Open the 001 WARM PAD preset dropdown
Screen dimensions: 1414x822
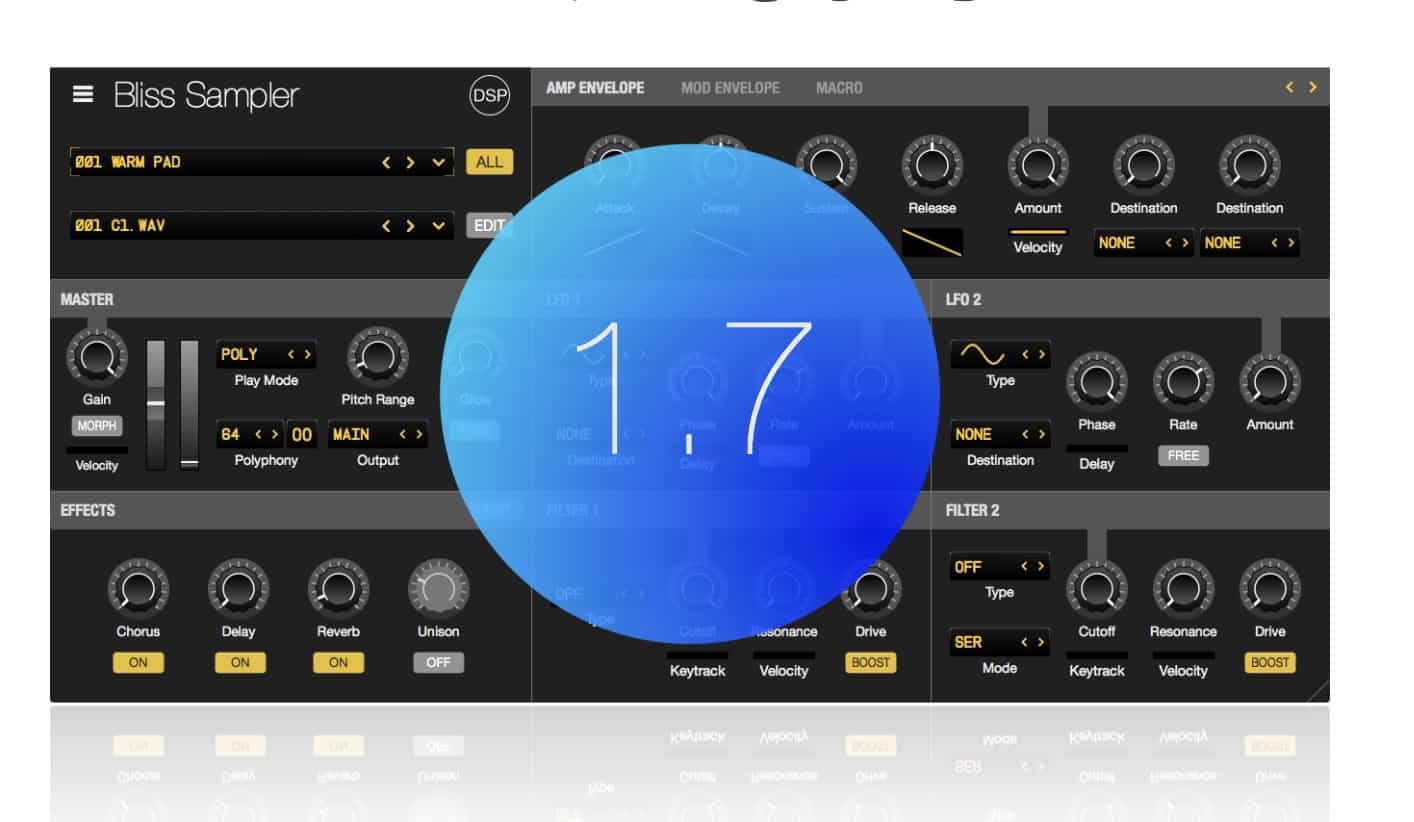[438, 162]
